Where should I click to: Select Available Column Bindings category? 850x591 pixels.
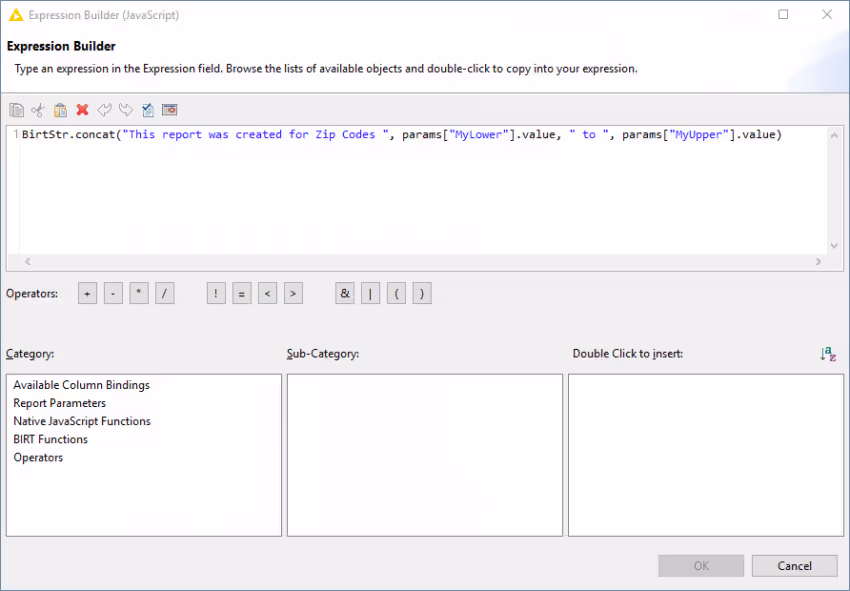(x=81, y=385)
